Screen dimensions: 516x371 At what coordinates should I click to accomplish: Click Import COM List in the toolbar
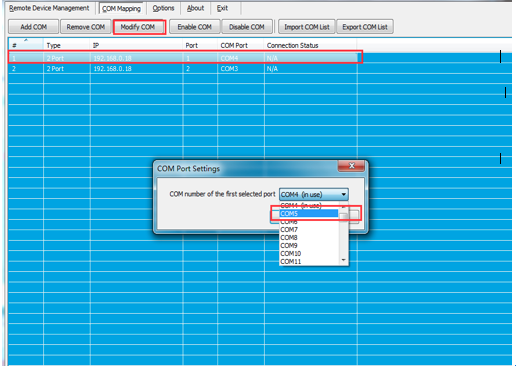[307, 27]
